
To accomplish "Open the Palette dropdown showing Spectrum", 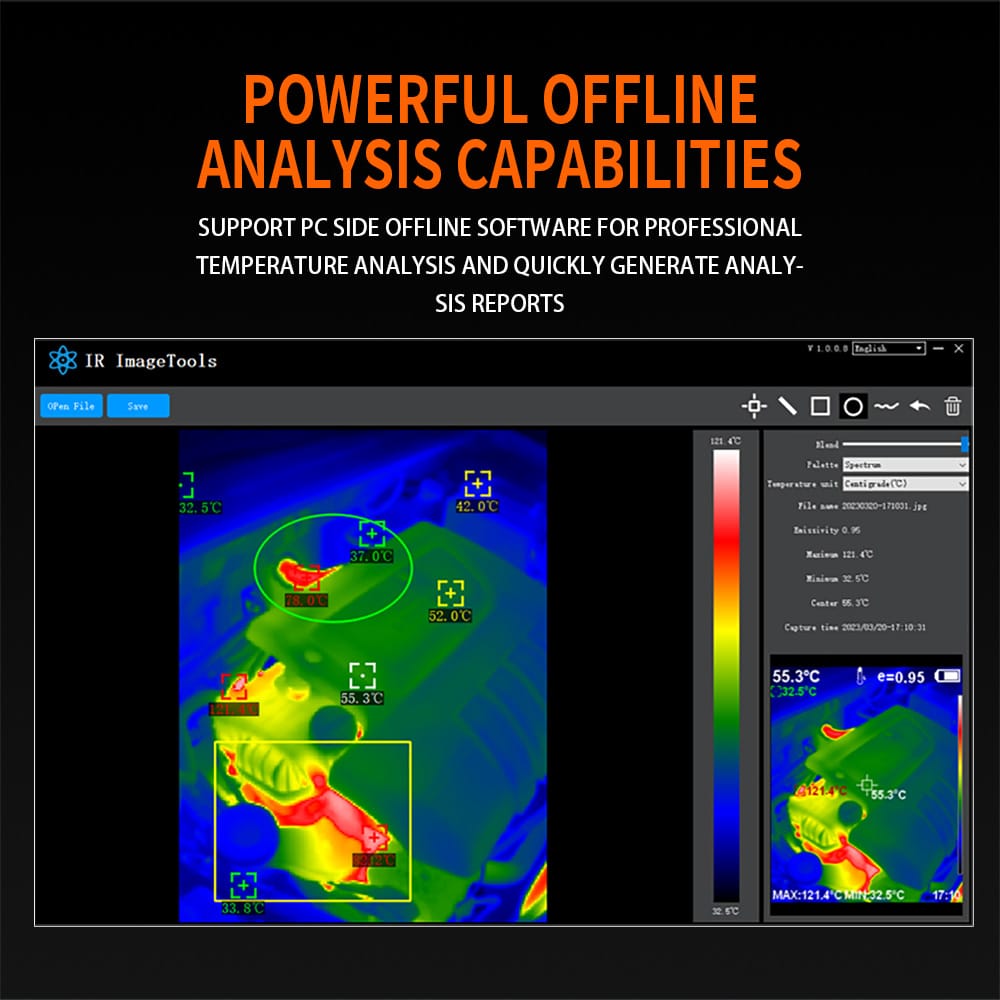I will pyautogui.click(x=903, y=465).
